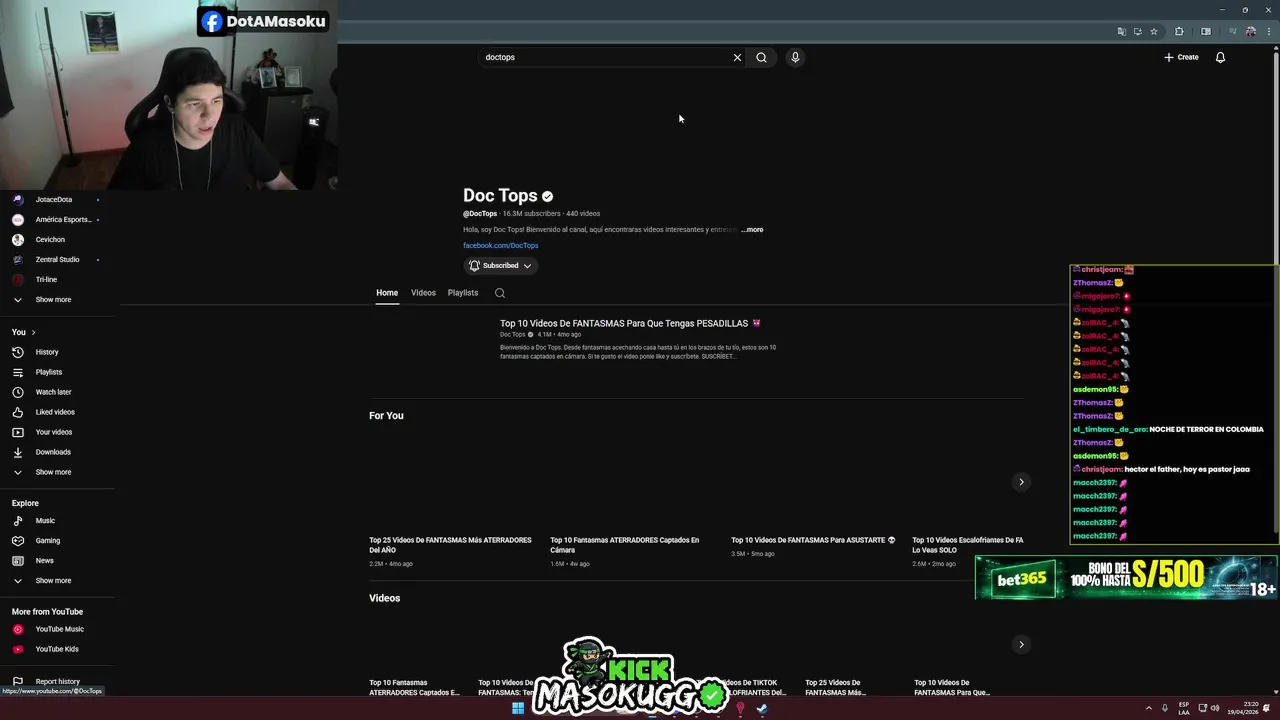Open YouTube Kids link
1280x720 pixels.
tap(57, 649)
